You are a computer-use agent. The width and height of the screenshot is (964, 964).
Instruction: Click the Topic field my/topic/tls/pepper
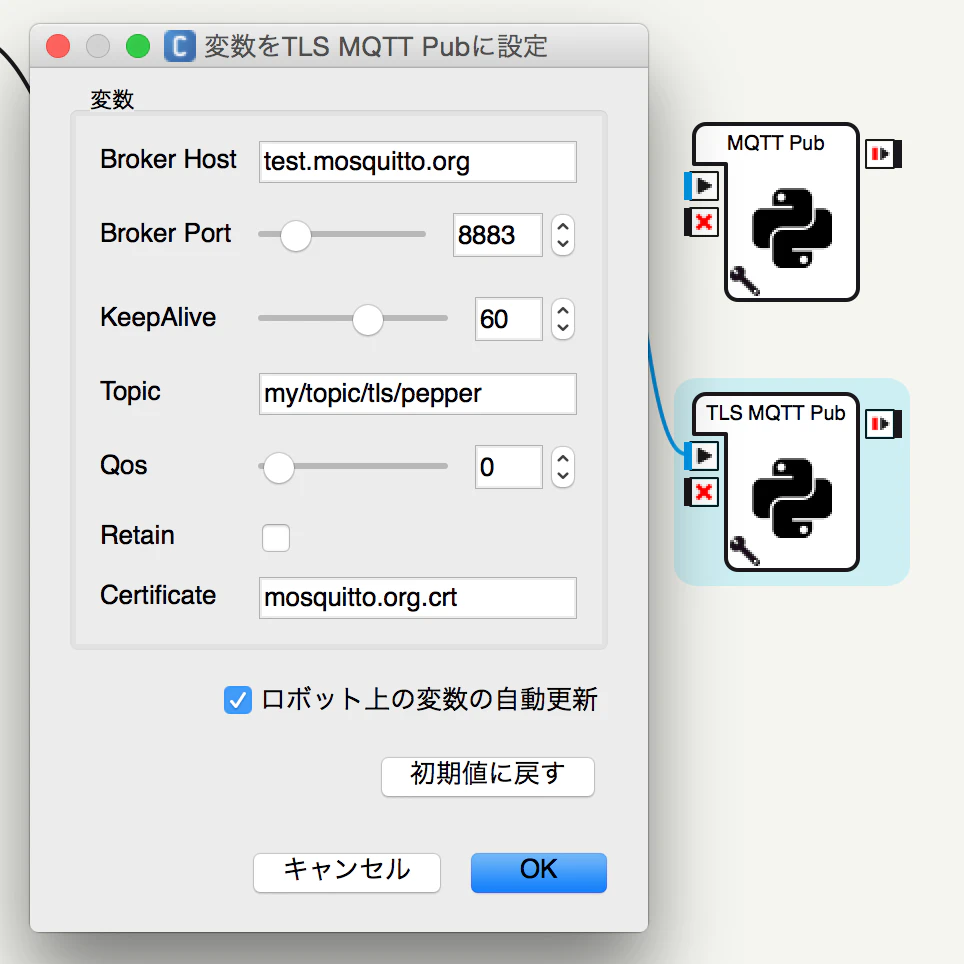tap(417, 393)
